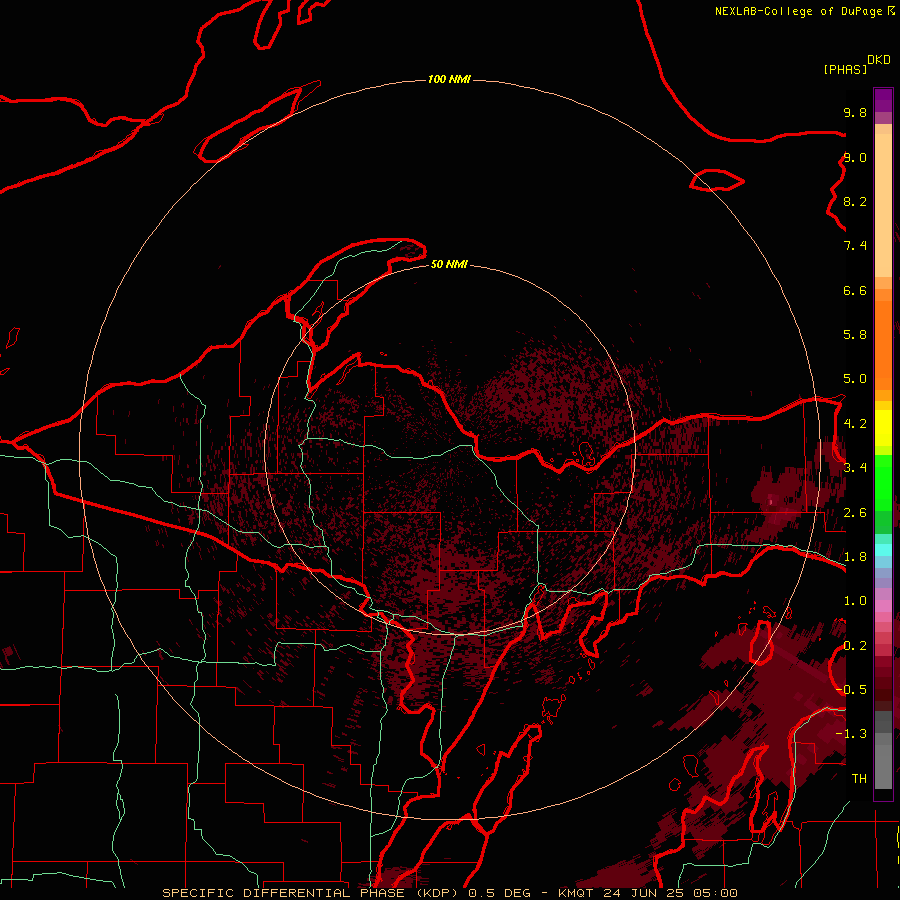The height and width of the screenshot is (900, 900).
Task: Click the 1.8 value on the color scale
Action: point(855,557)
